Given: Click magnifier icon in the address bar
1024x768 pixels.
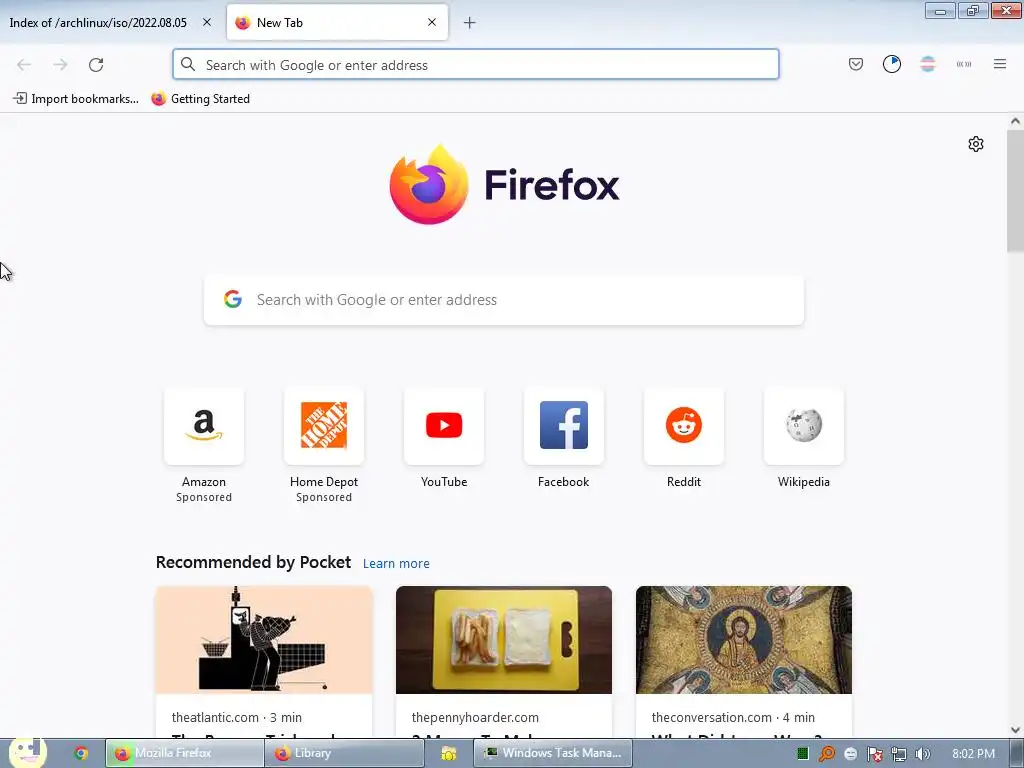Looking at the screenshot, I should click(188, 64).
